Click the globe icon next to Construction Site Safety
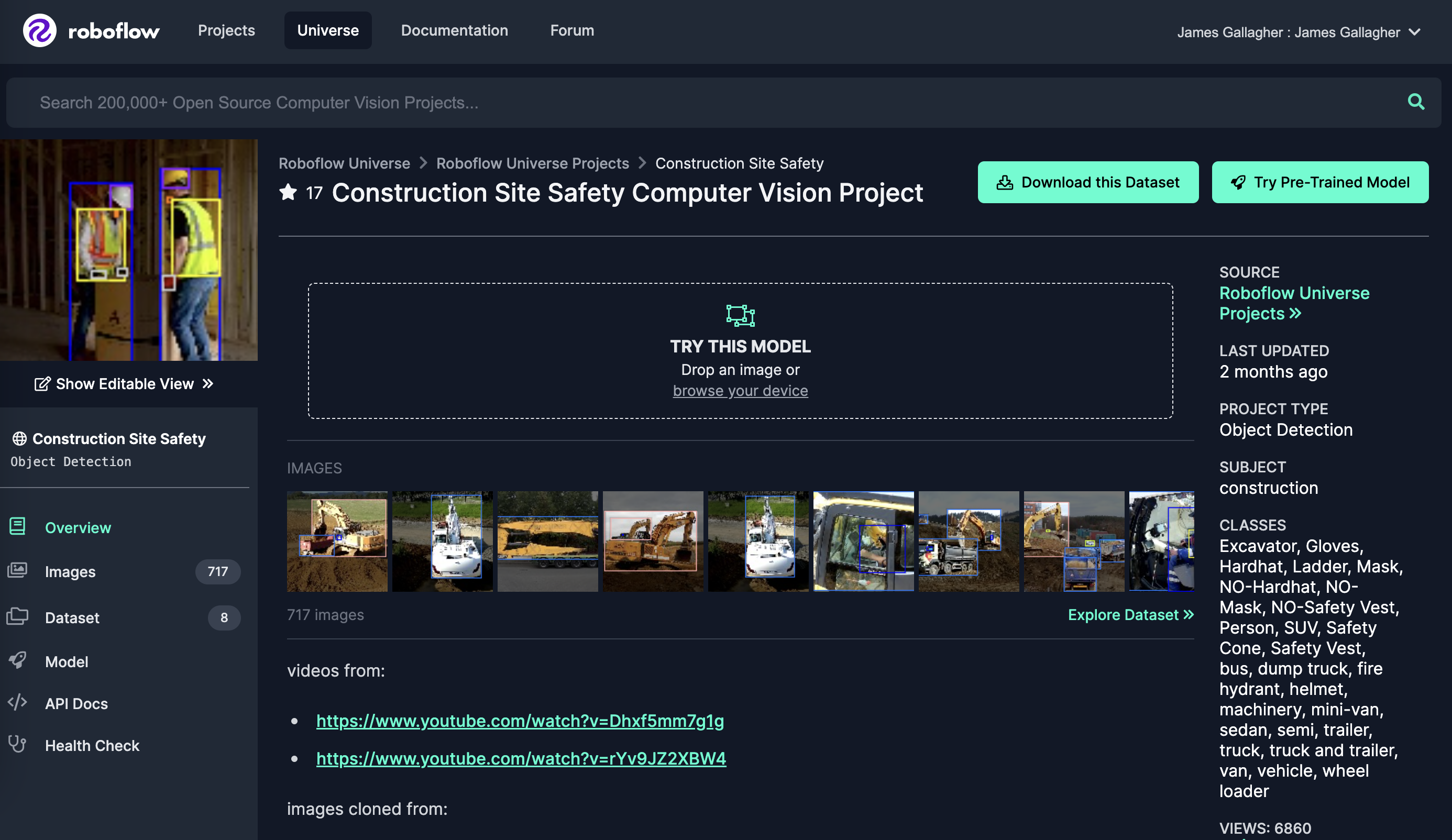 [x=19, y=438]
